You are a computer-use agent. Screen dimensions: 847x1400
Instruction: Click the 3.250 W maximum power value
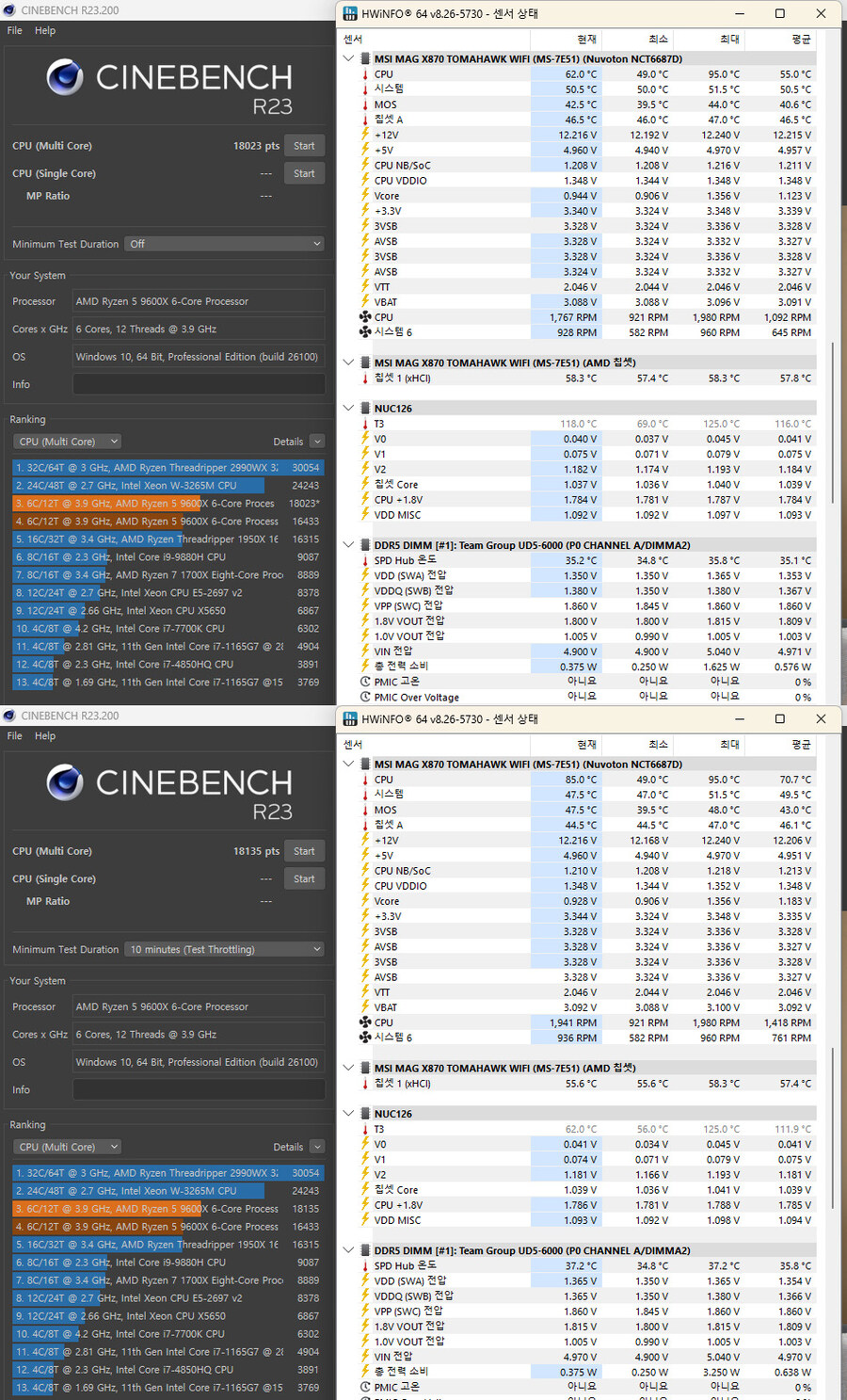pyautogui.click(x=724, y=1372)
